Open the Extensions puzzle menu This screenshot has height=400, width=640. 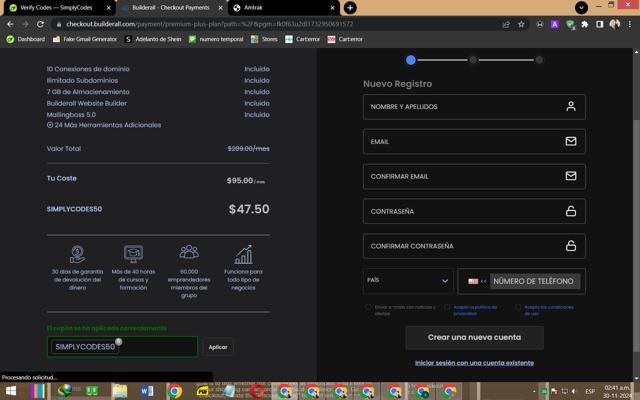584,24
